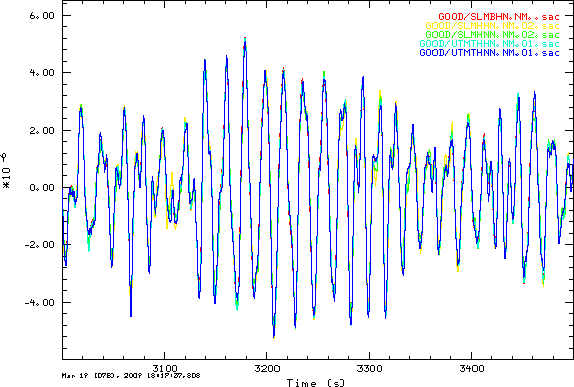
Task: Pick the green GOOD/SLMHNN.NM.02.sac legend entry
Action: (492, 35)
